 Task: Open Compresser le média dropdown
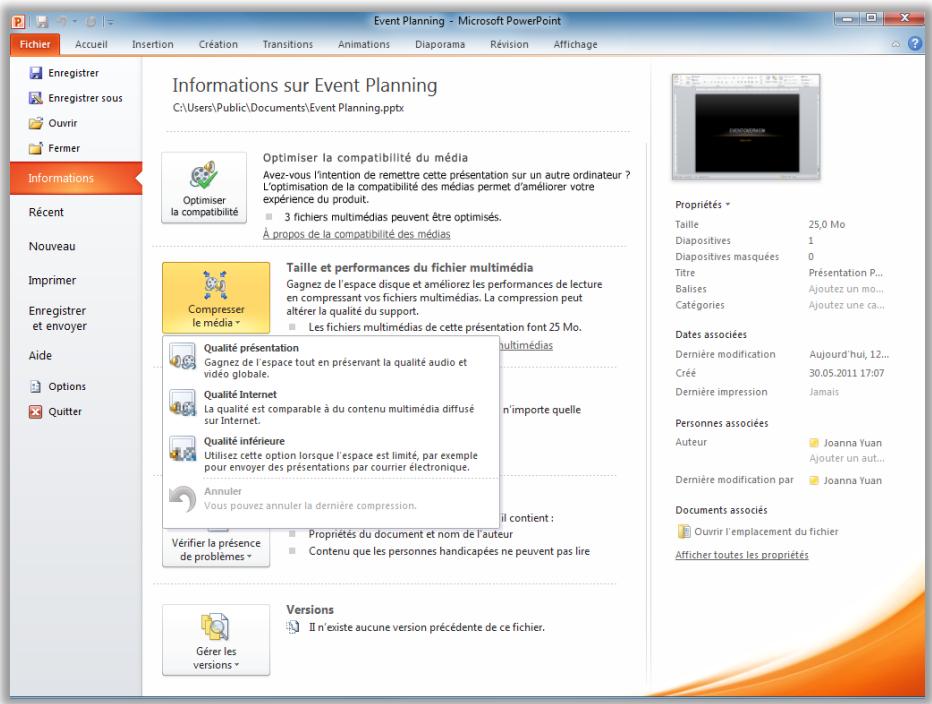216,298
